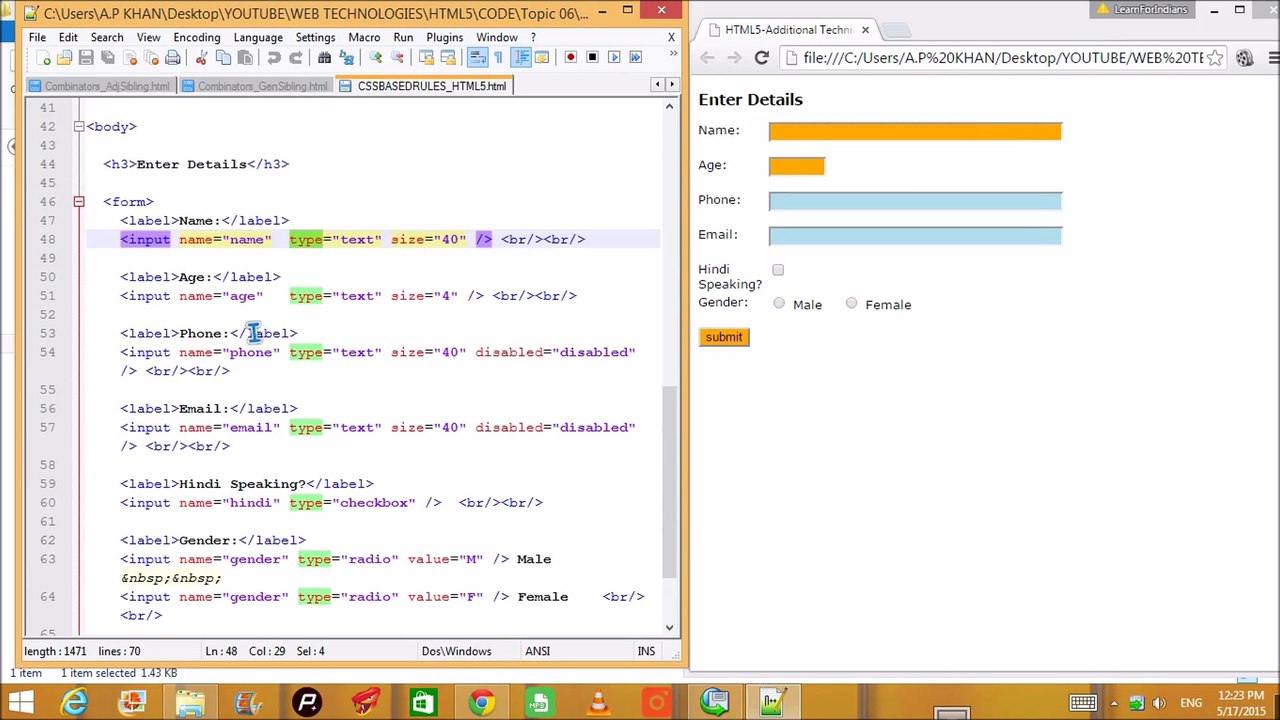Image resolution: width=1280 pixels, height=720 pixels.
Task: Start macro recording with the red dot icon
Action: click(x=570, y=57)
